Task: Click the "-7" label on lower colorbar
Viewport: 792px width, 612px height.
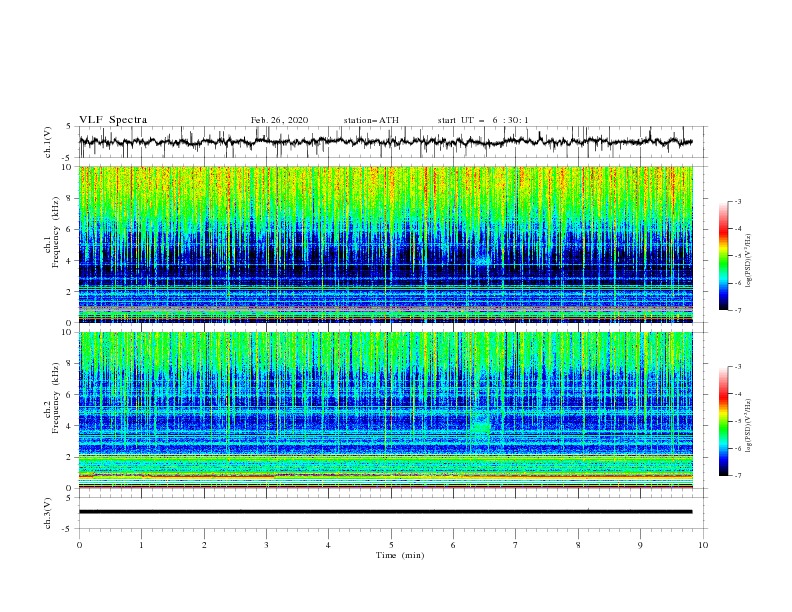Action: tap(737, 476)
